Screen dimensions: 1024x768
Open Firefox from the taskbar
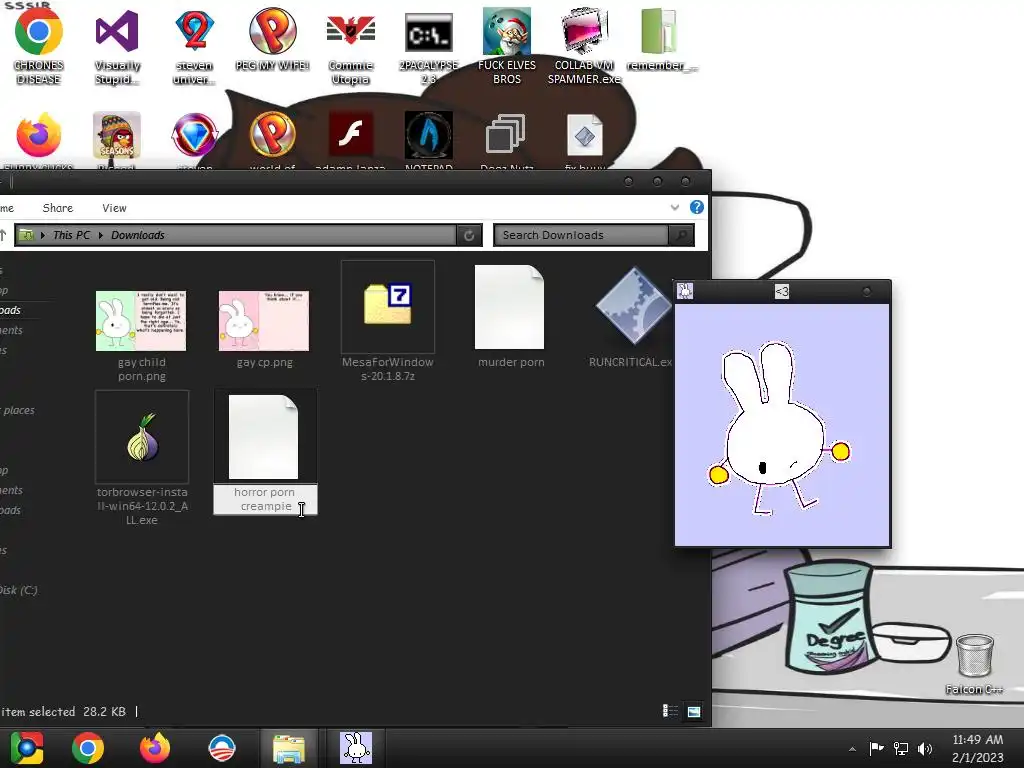(155, 748)
